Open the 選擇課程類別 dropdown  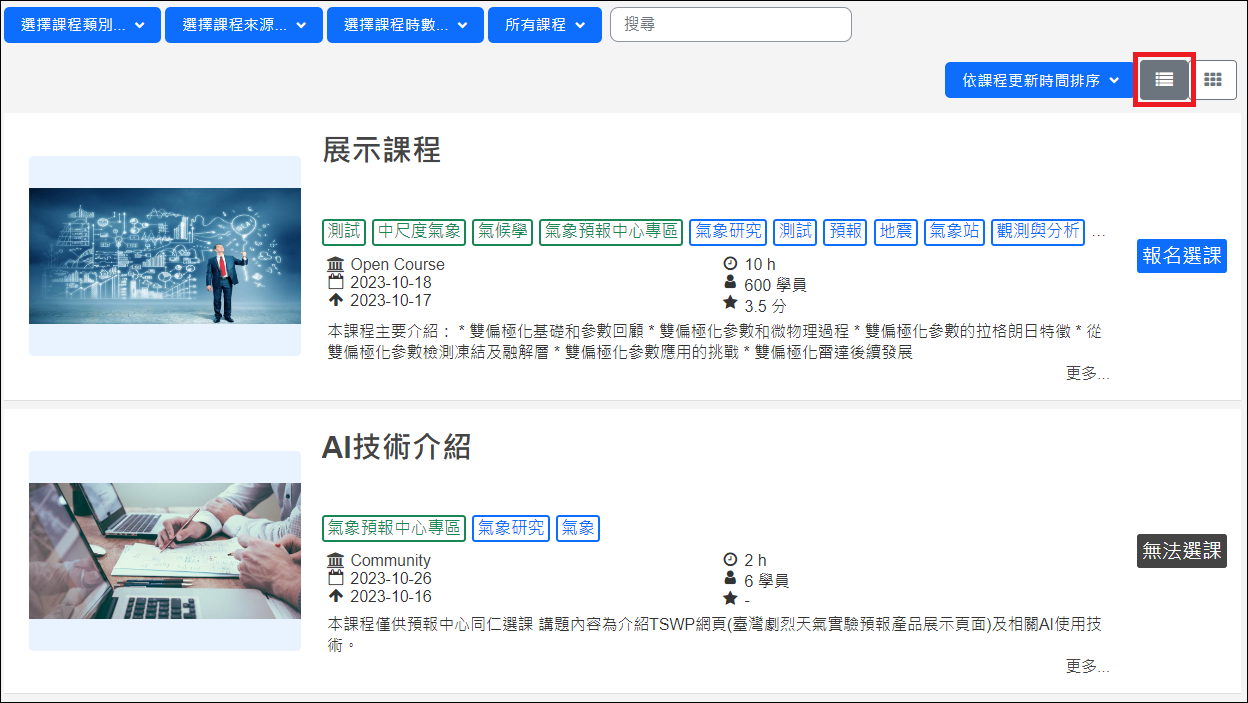pos(82,25)
